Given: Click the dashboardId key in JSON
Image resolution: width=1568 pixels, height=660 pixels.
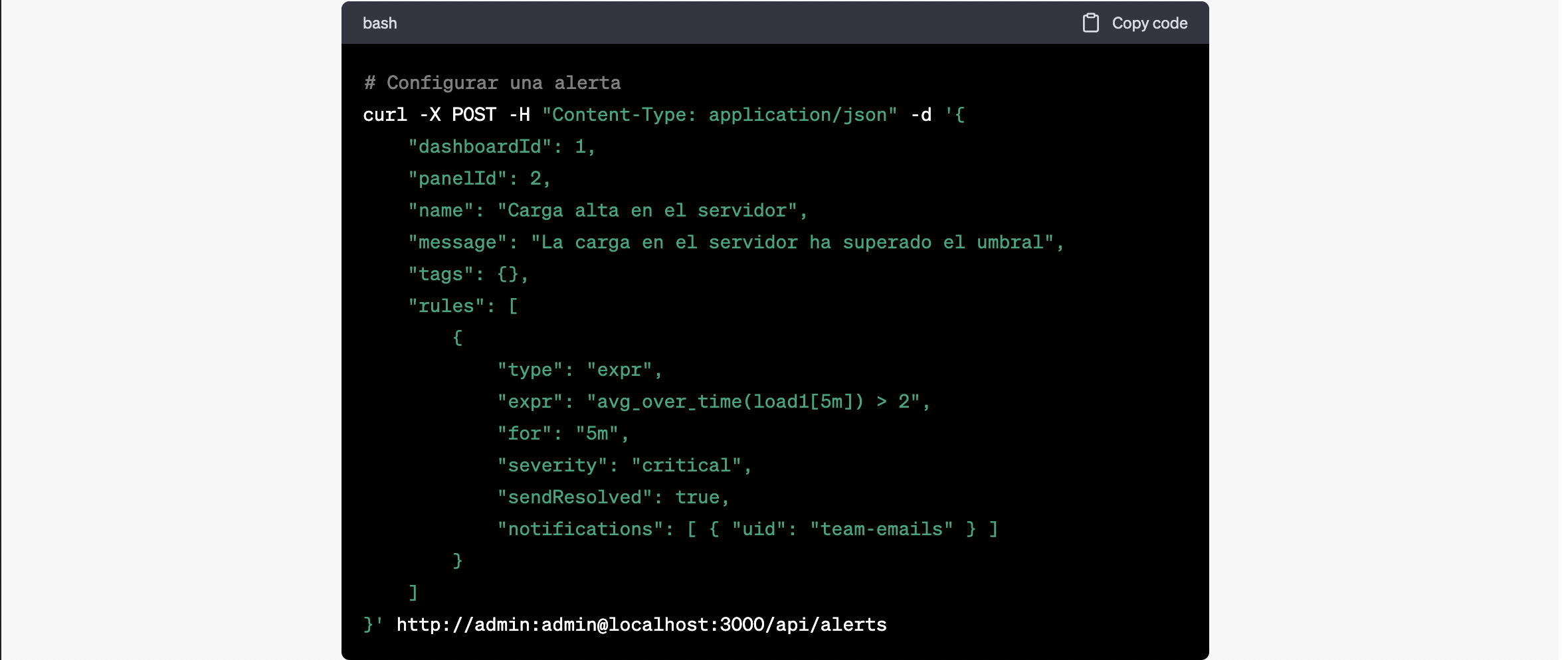Looking at the screenshot, I should (x=480, y=147).
